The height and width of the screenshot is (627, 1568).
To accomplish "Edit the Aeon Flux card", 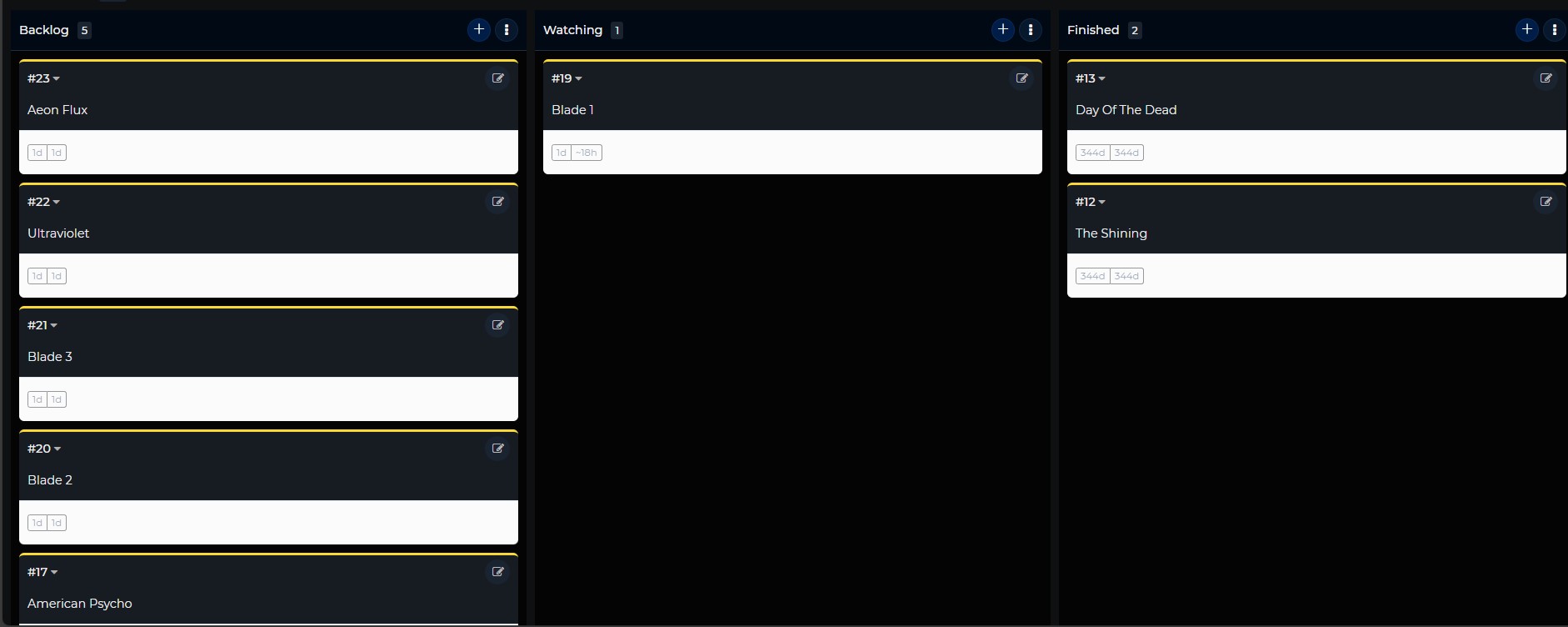I will pyautogui.click(x=497, y=78).
